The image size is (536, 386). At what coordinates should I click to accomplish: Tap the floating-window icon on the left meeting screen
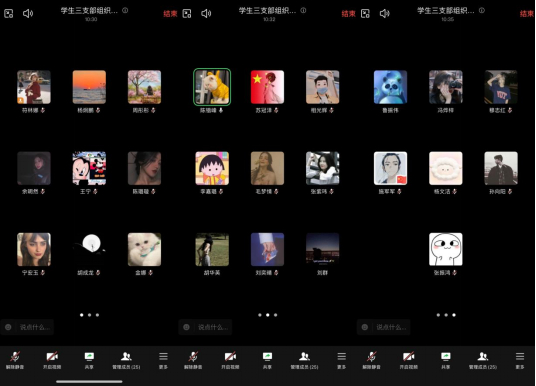click(9, 14)
